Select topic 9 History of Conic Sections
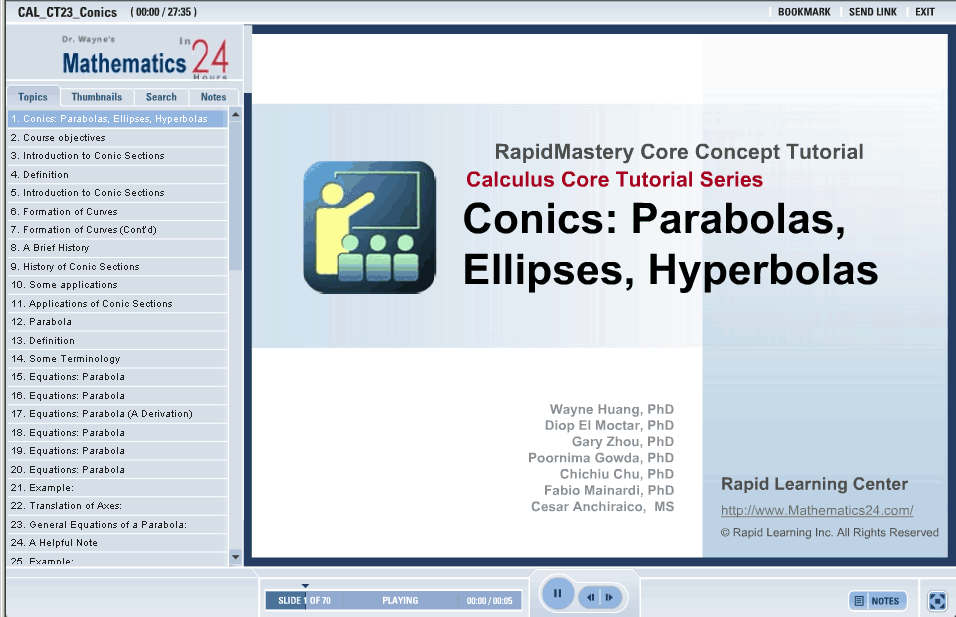The height and width of the screenshot is (617, 956). (118, 266)
